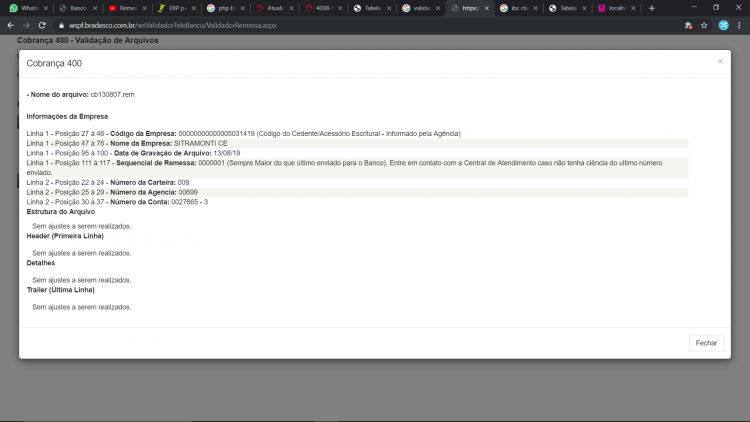750x422 pixels.
Task: Close the active https tab
Action: pos(486,8)
